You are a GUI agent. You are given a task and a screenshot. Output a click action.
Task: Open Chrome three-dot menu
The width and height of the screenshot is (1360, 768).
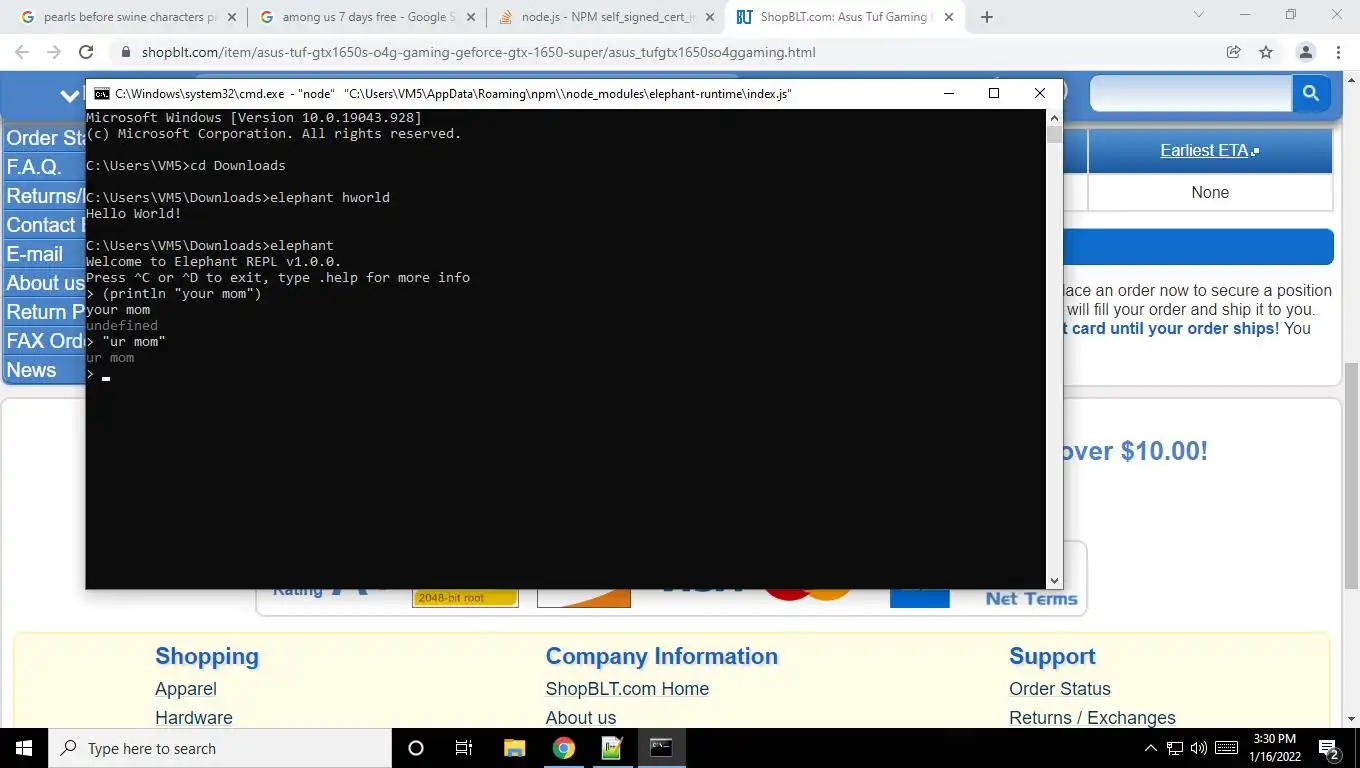tap(1338, 52)
